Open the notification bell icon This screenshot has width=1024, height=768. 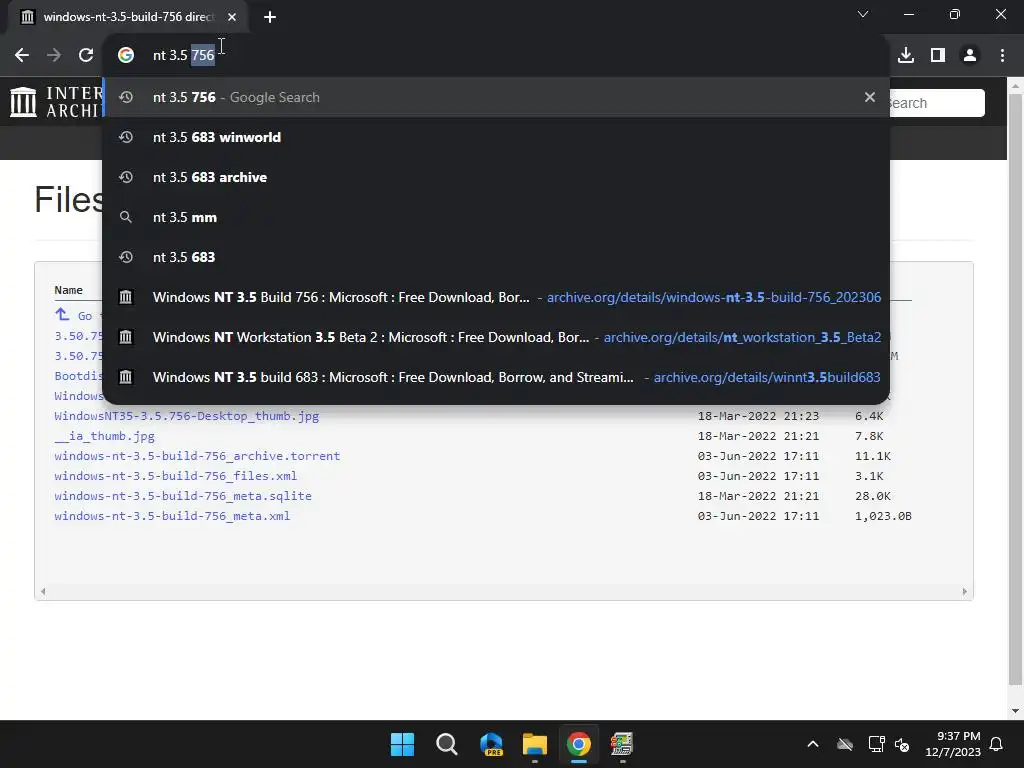(x=997, y=744)
